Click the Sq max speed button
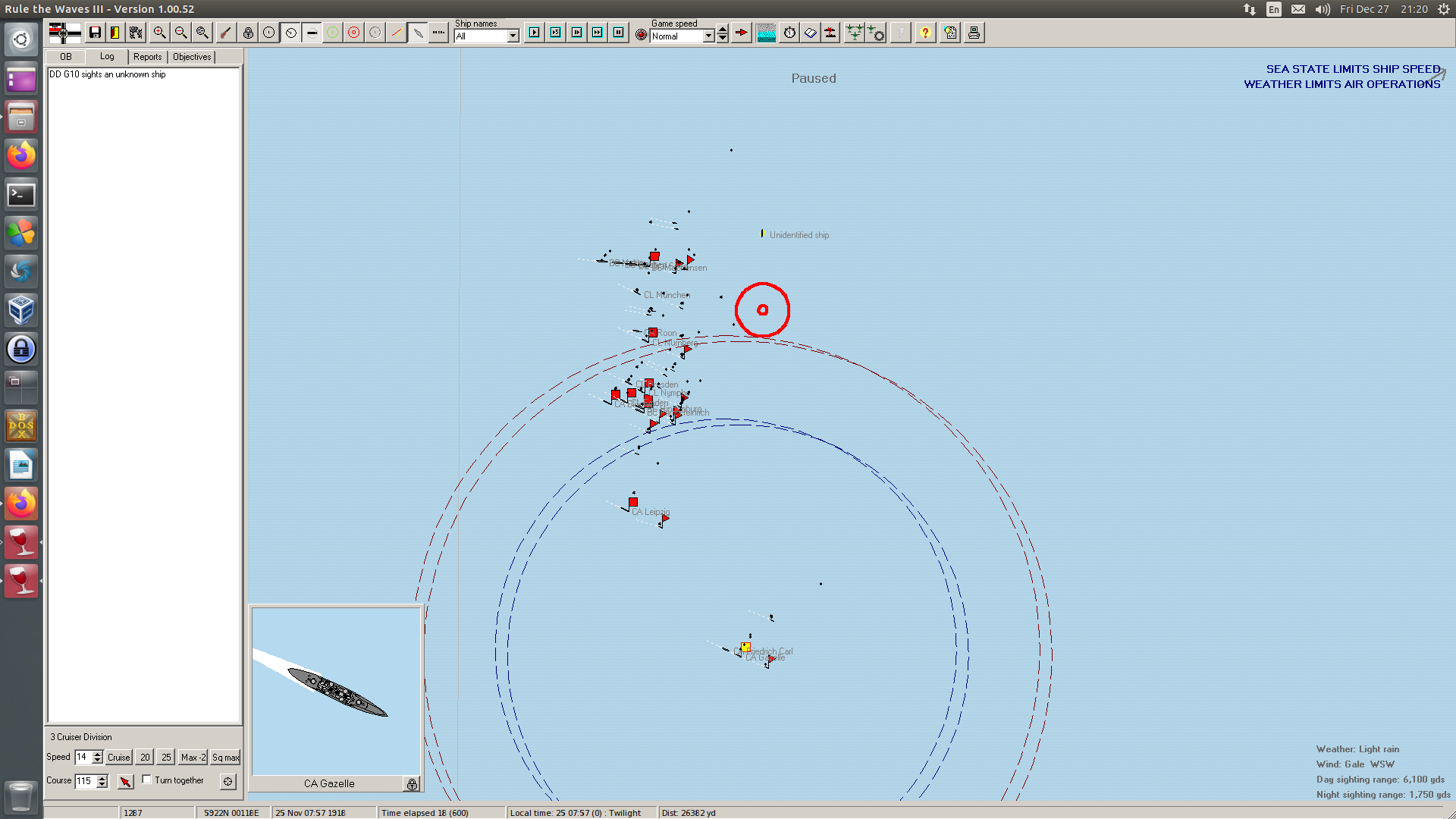 click(225, 757)
